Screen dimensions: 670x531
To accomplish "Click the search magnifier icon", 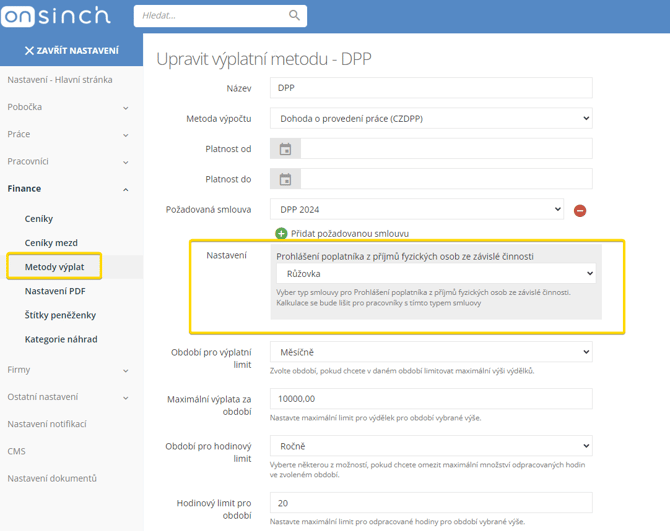I will (x=294, y=16).
